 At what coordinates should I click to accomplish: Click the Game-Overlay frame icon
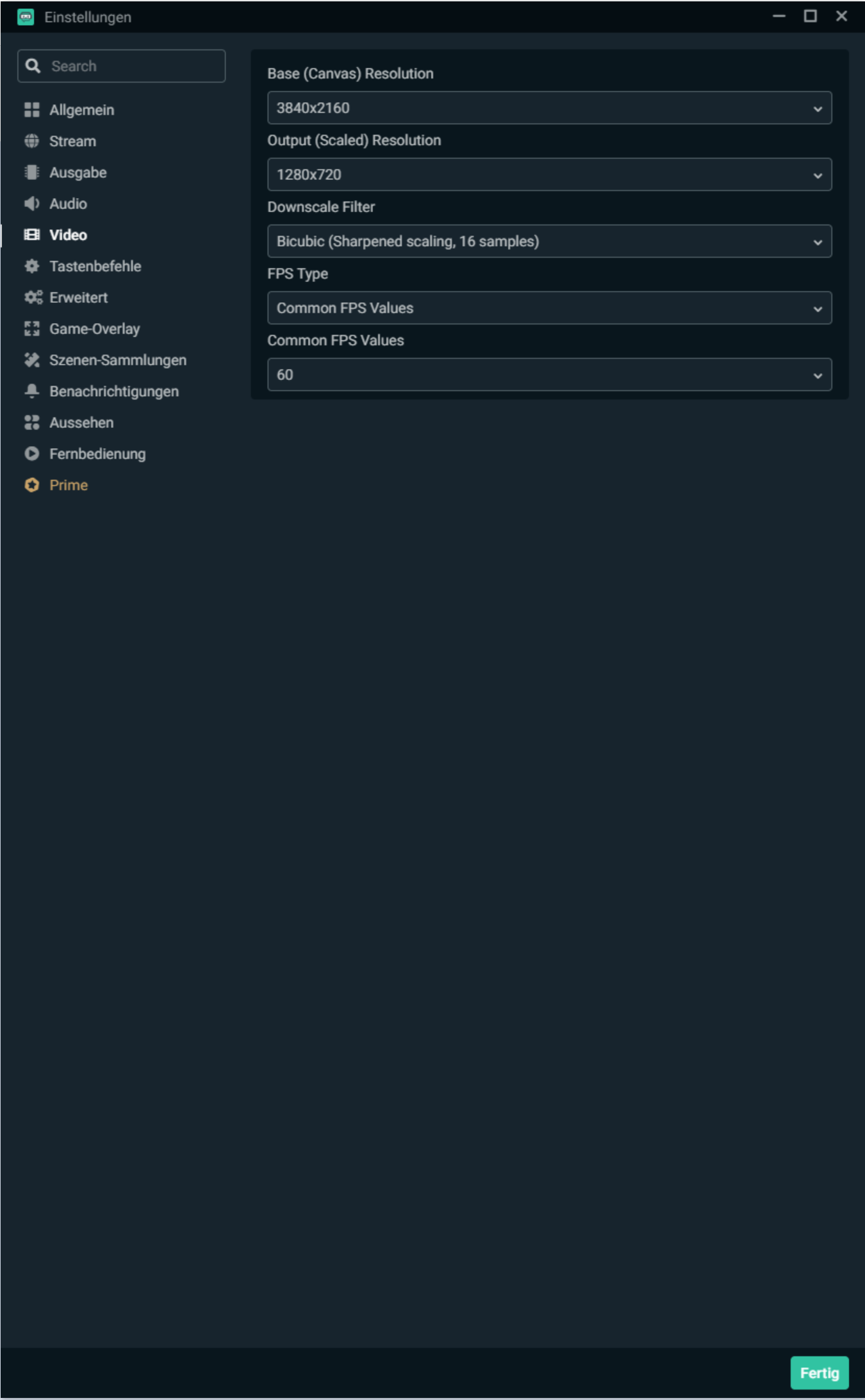click(x=32, y=329)
